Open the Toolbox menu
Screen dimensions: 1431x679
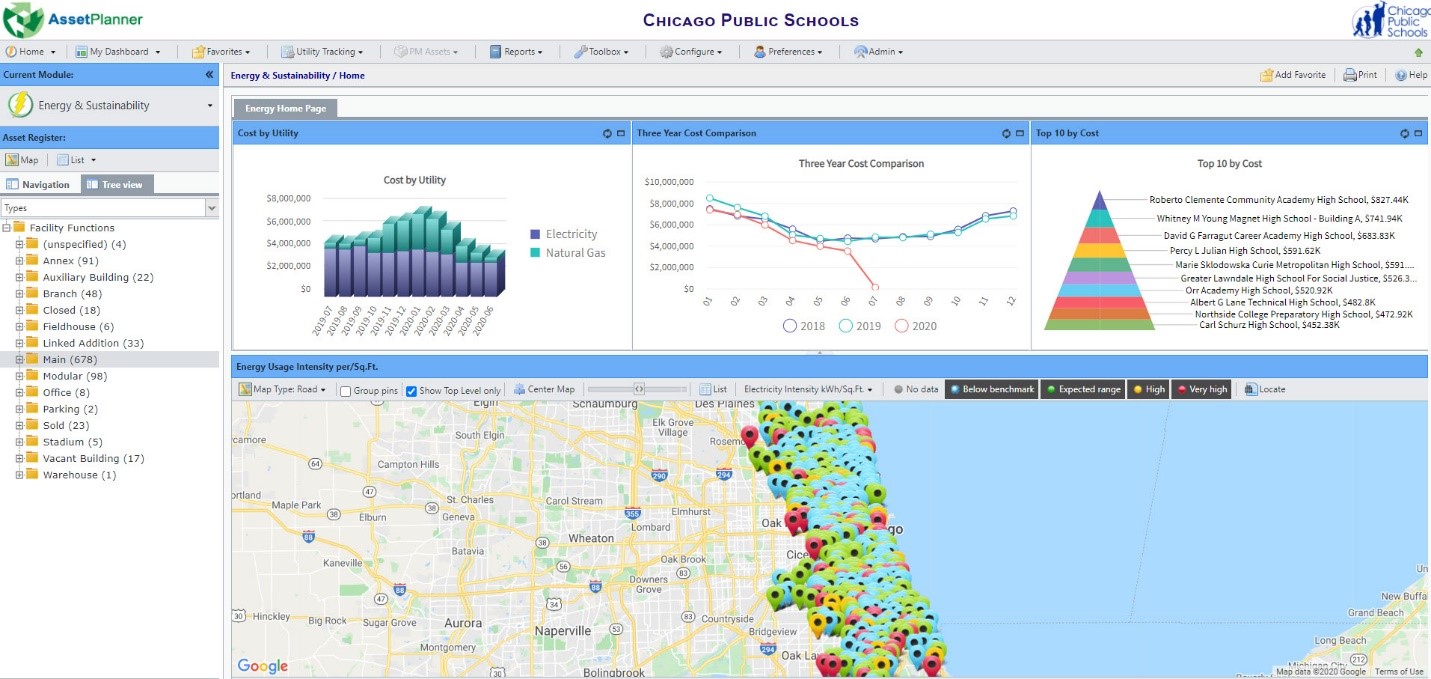pos(601,52)
